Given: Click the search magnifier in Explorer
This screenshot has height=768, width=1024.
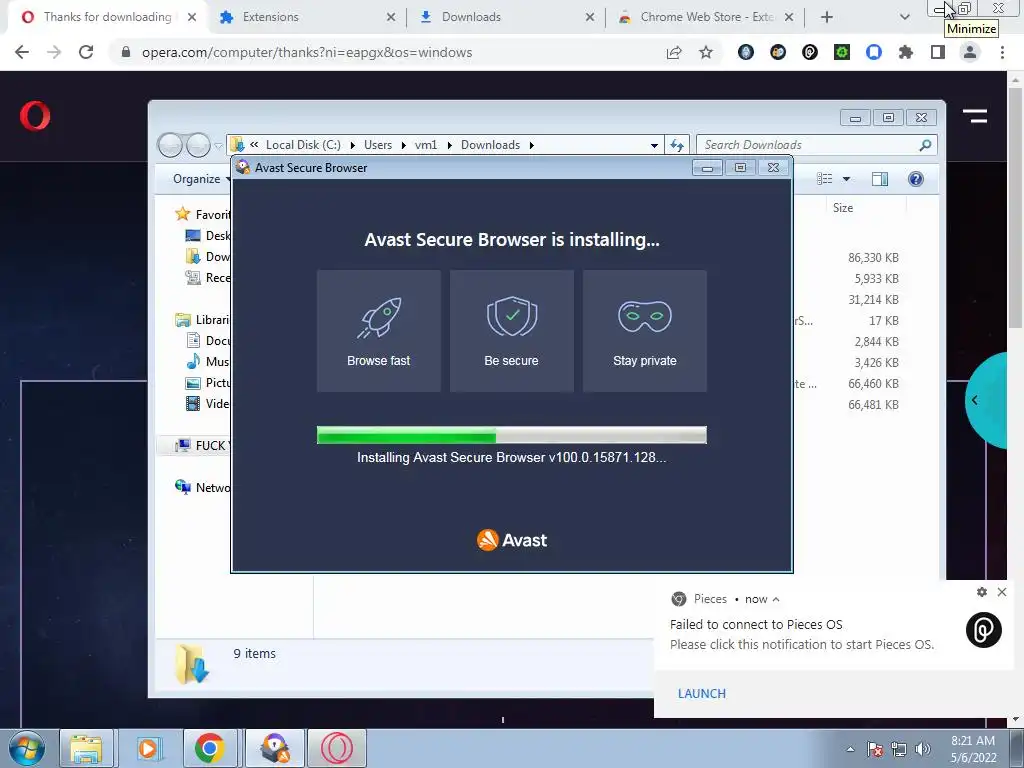Looking at the screenshot, I should click(925, 145).
